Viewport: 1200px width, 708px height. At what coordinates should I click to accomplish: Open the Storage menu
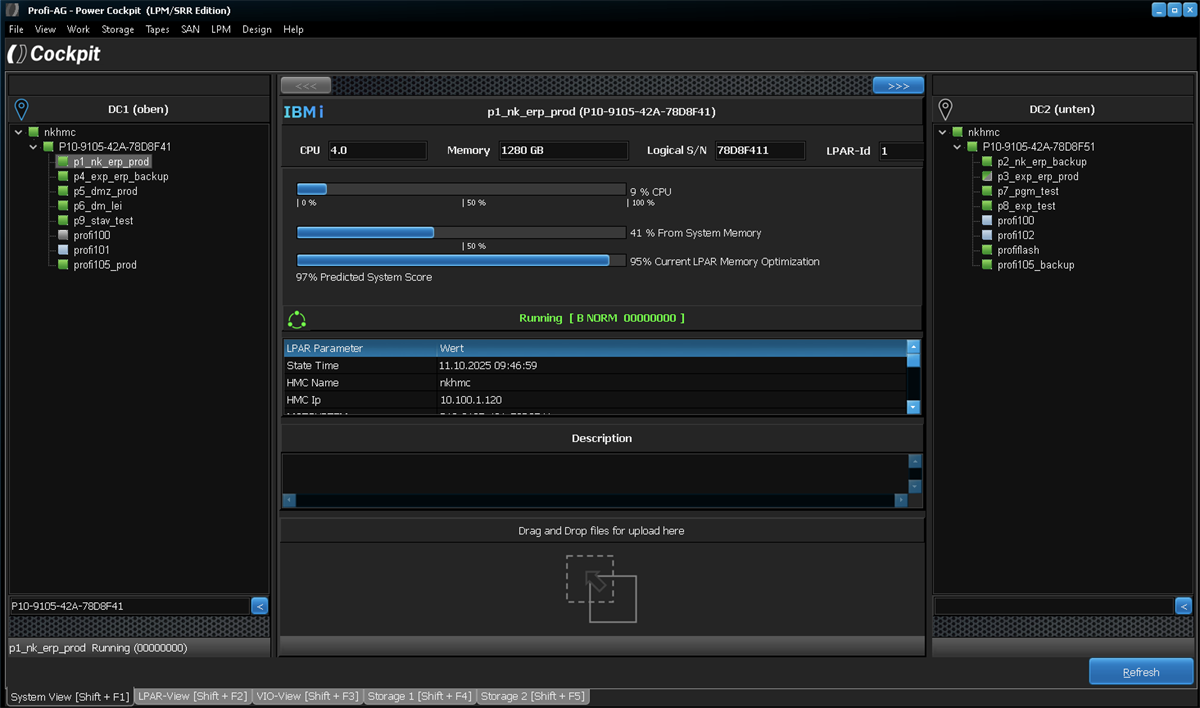point(117,29)
